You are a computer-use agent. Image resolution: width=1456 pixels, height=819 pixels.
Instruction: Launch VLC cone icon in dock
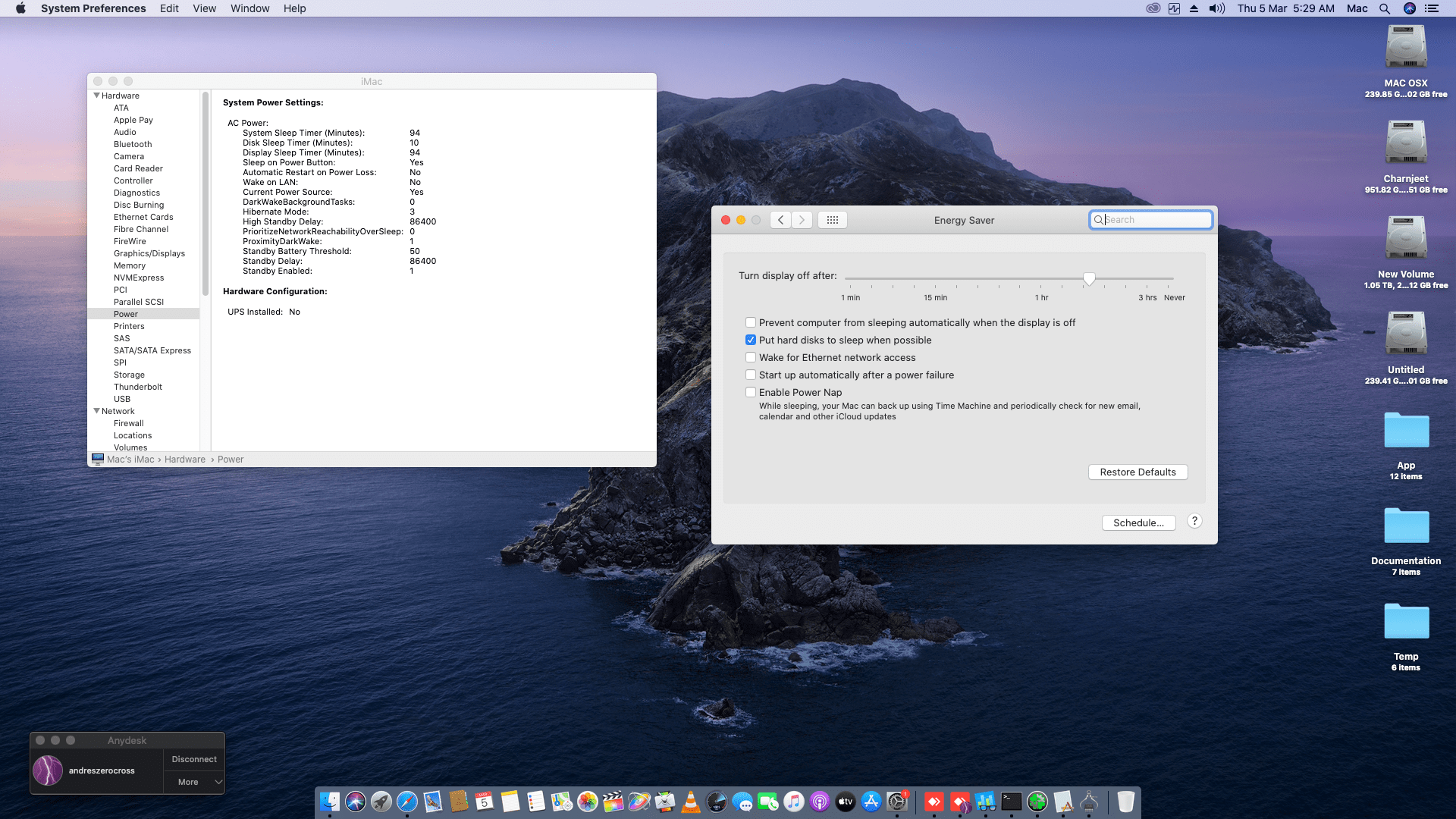tap(691, 802)
